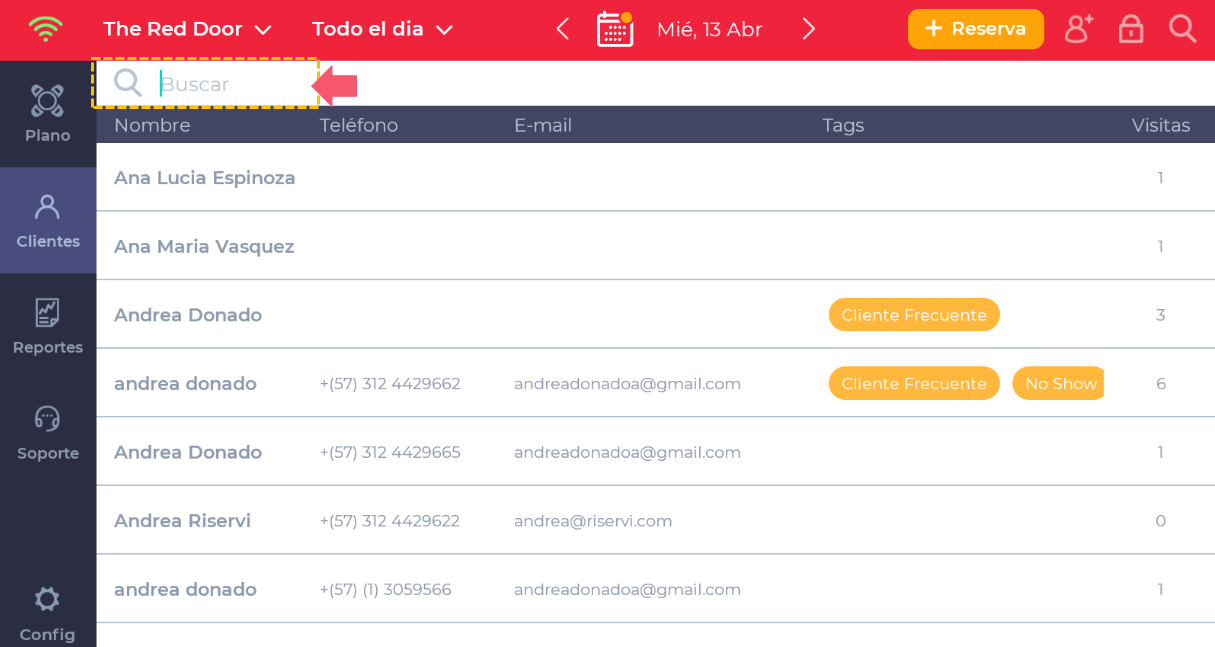The width and height of the screenshot is (1215, 647).
Task: Click Cliente Frecuente tag beside No Show
Action: coord(914,383)
